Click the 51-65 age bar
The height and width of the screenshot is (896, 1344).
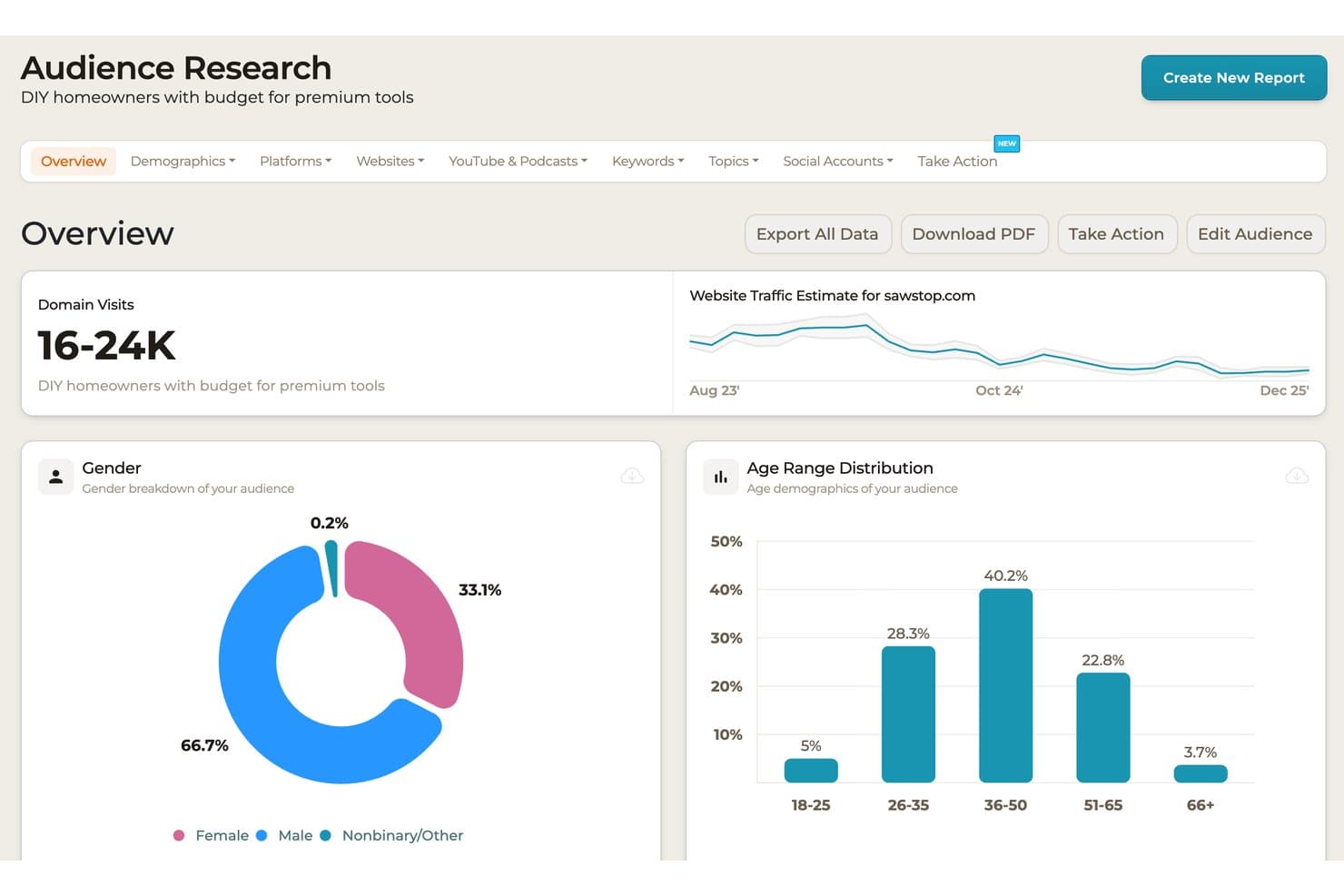point(1103,727)
